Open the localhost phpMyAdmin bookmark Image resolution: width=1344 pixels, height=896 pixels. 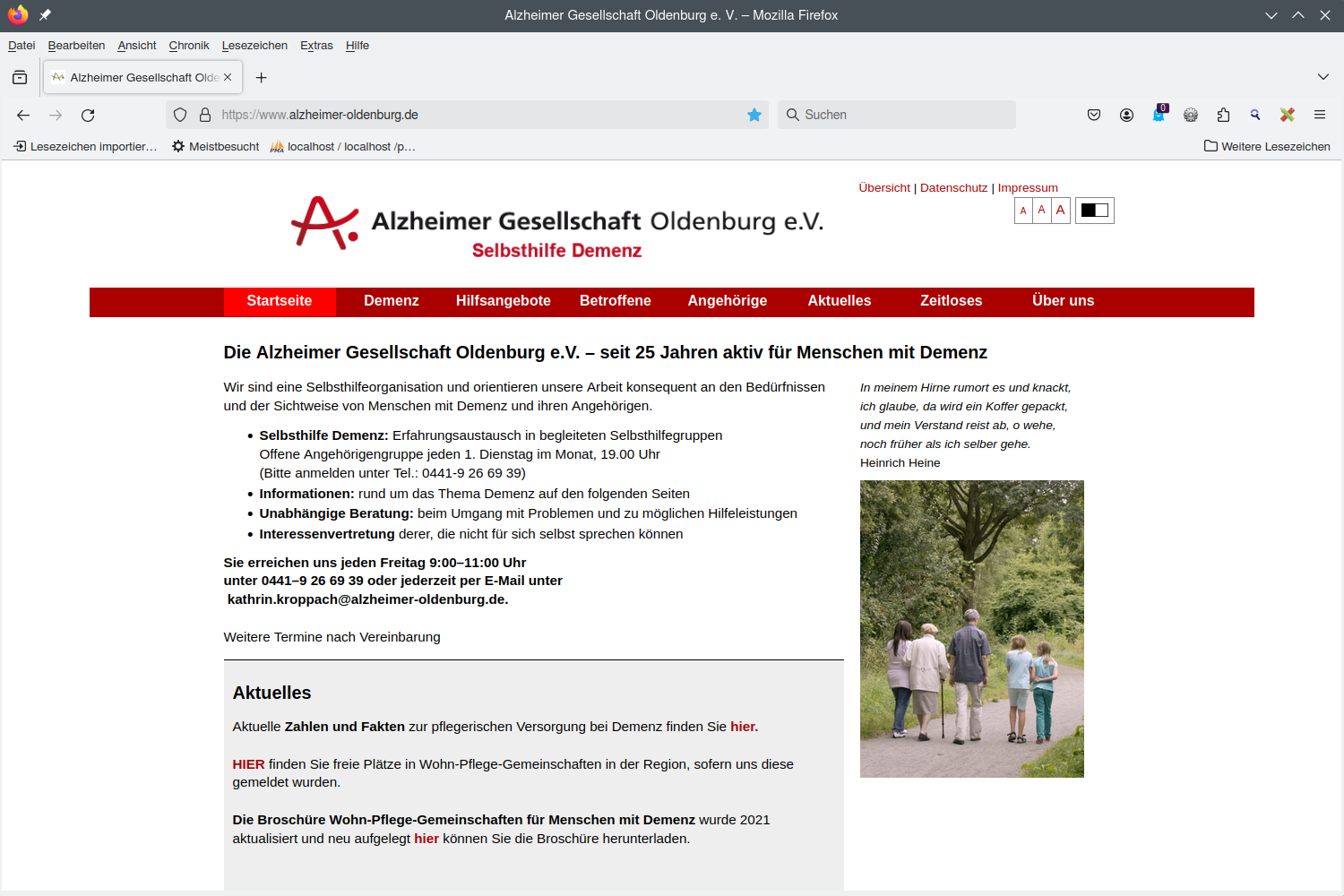(342, 146)
